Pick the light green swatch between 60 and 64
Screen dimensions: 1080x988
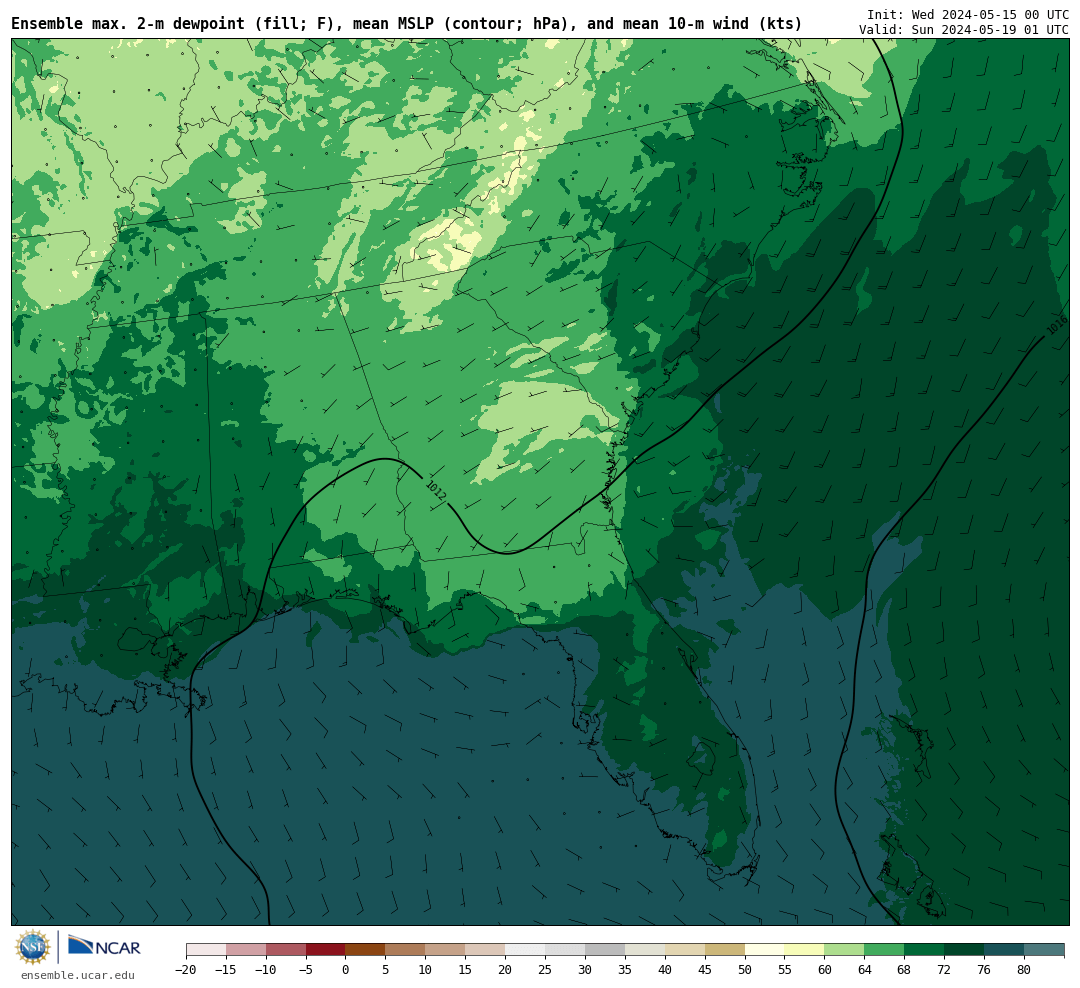coord(844,950)
